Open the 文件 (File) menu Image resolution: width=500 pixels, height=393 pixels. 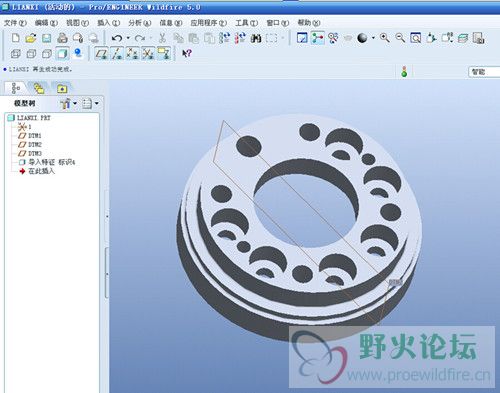pyautogui.click(x=15, y=23)
